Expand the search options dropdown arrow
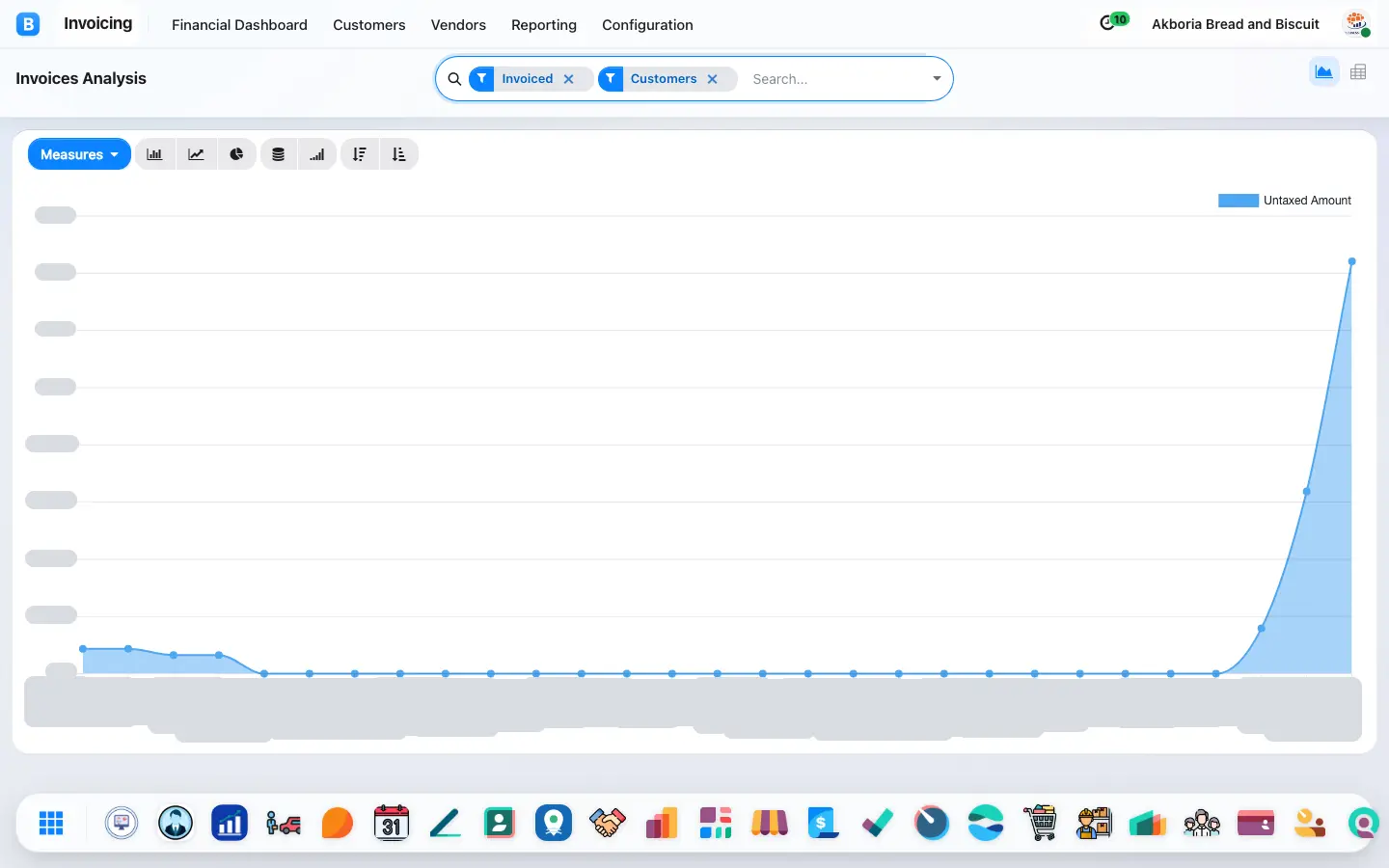 click(x=937, y=78)
